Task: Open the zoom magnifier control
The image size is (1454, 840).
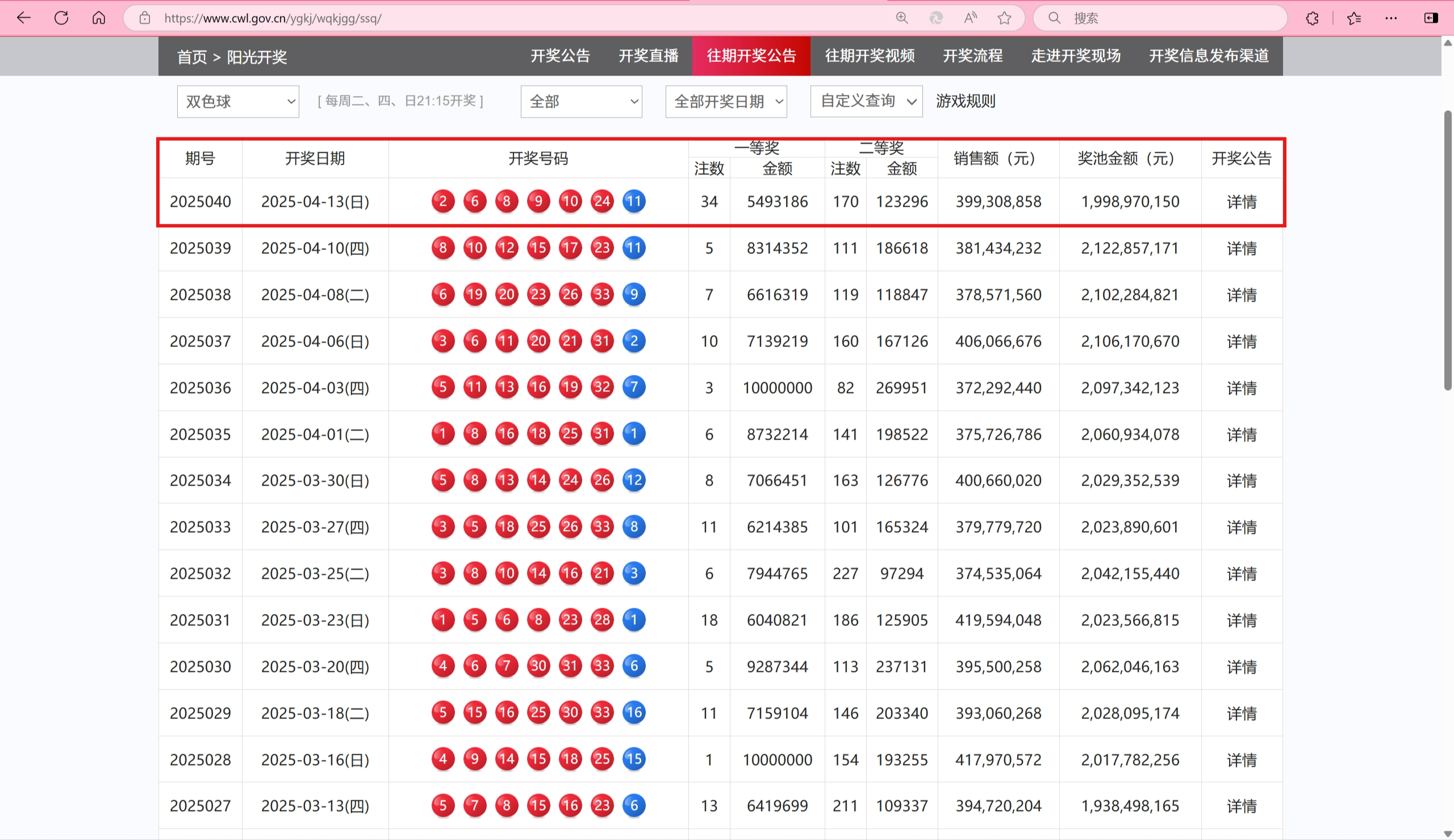Action: (902, 18)
